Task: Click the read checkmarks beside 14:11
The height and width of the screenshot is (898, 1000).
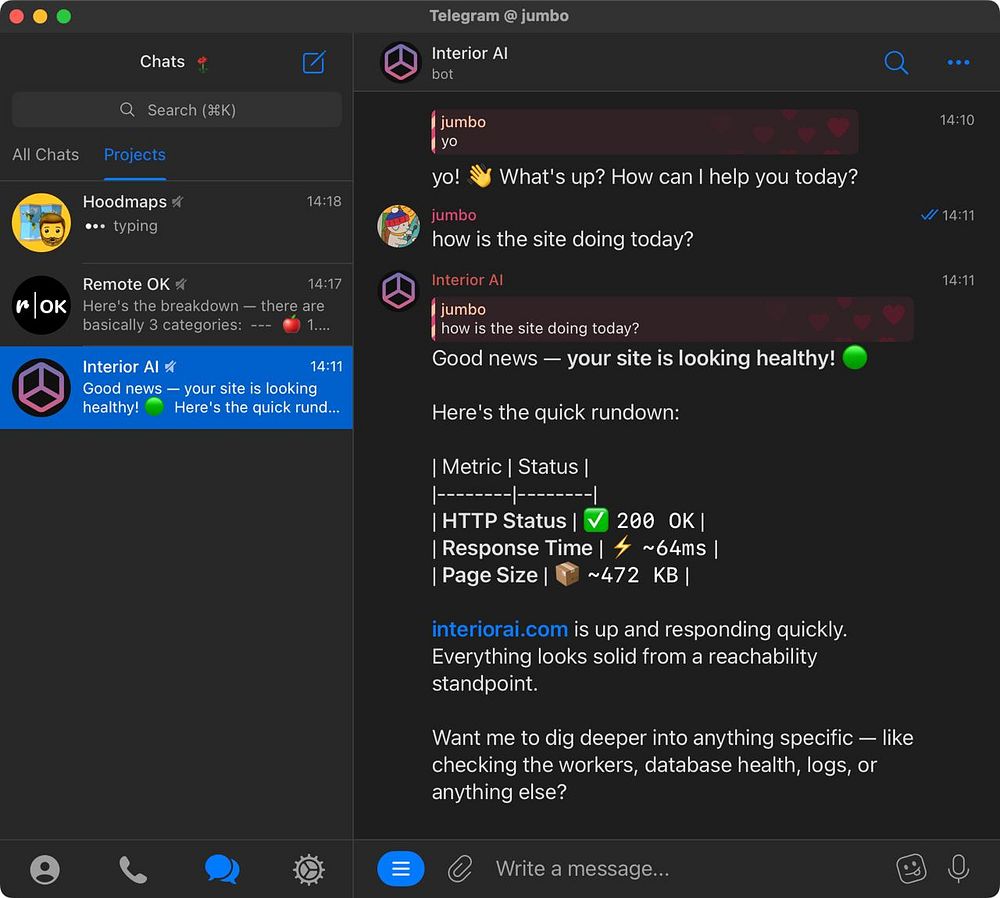Action: (929, 215)
